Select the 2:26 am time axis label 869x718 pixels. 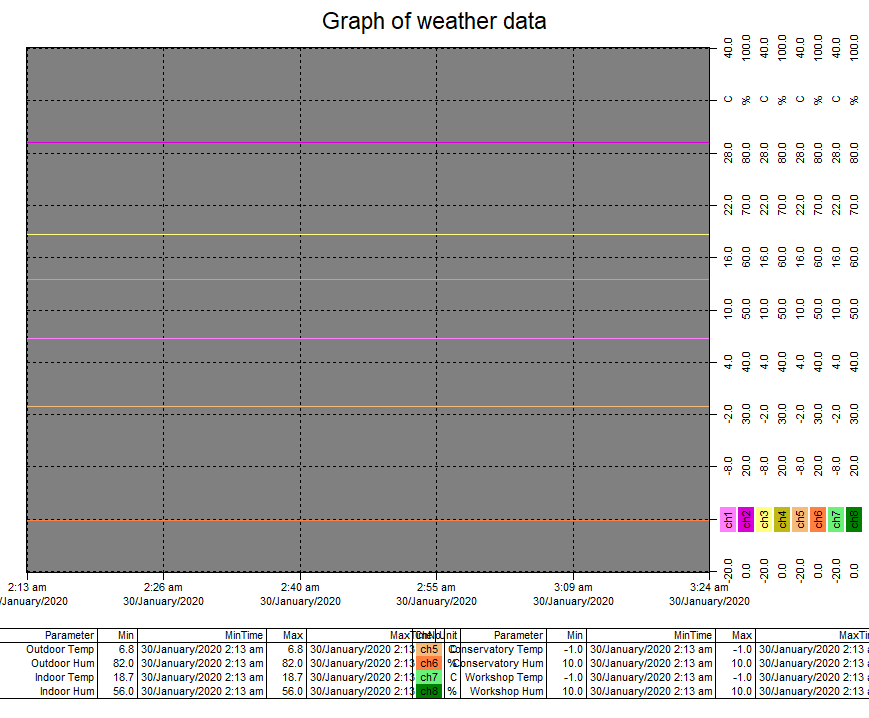pos(163,587)
